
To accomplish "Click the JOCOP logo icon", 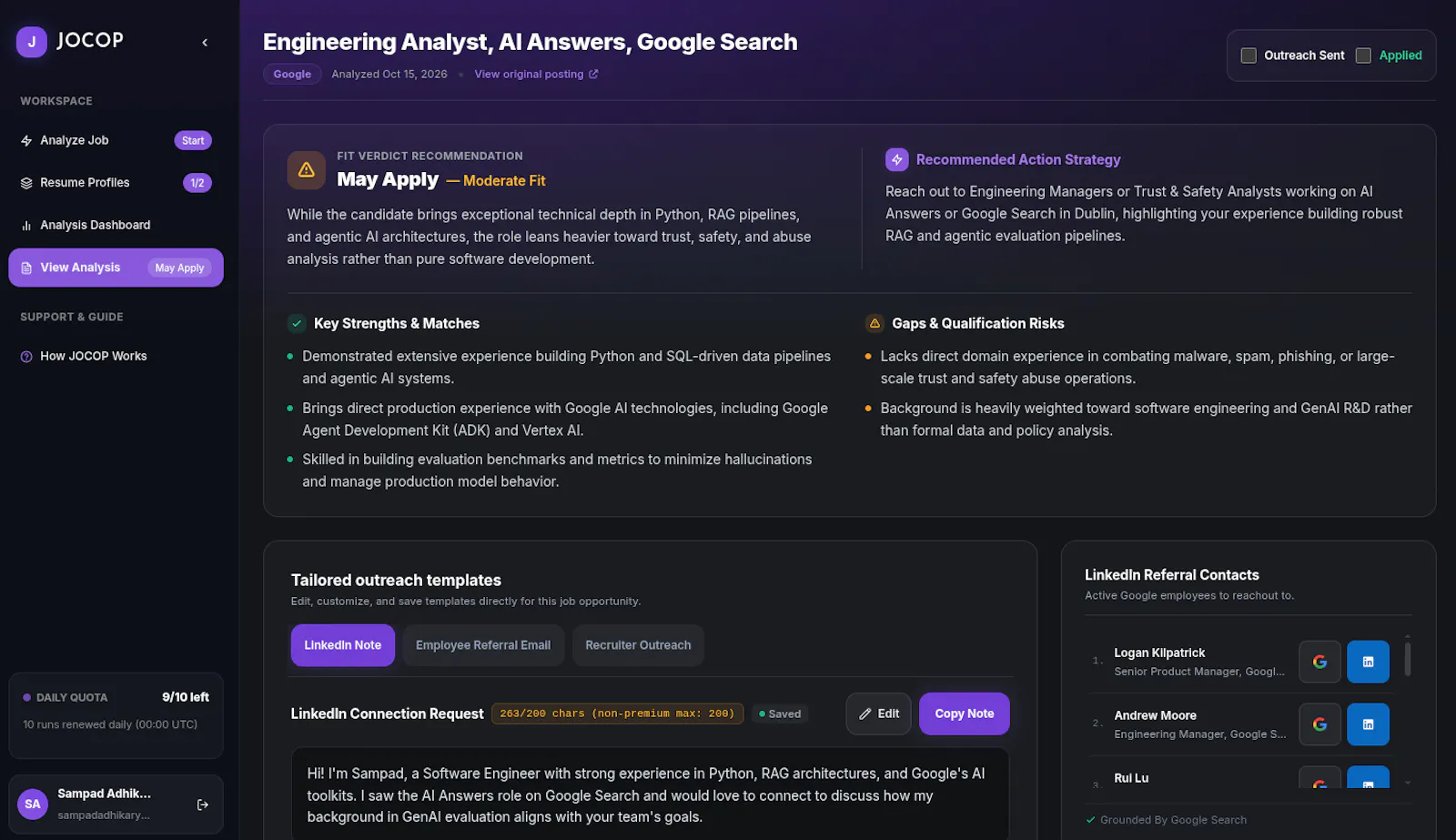I will click(32, 41).
